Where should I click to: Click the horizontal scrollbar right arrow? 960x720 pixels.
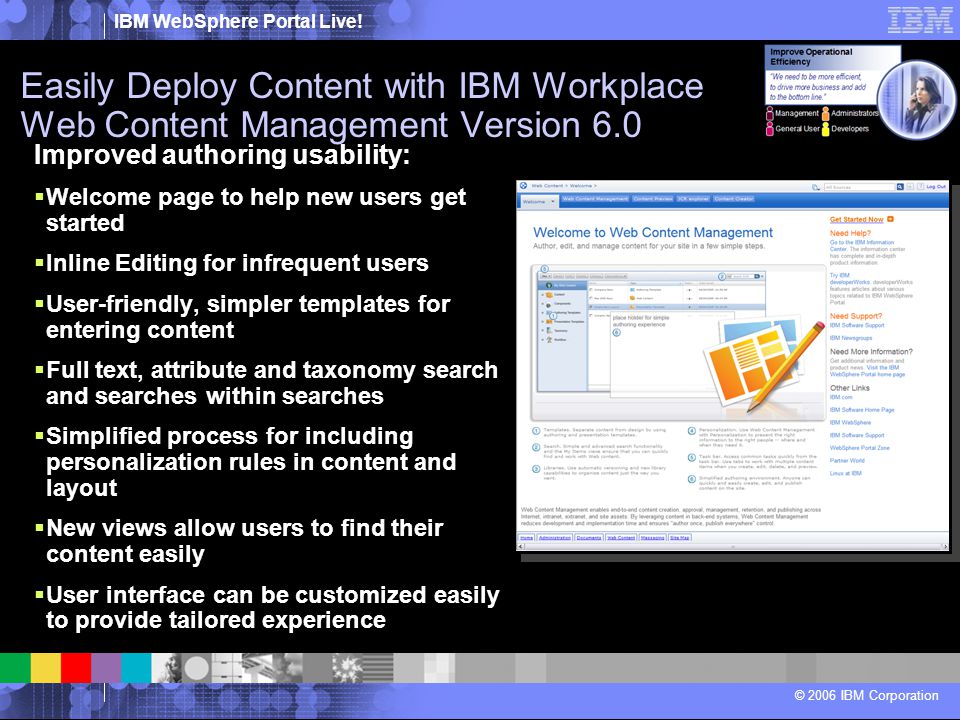[x=945, y=547]
